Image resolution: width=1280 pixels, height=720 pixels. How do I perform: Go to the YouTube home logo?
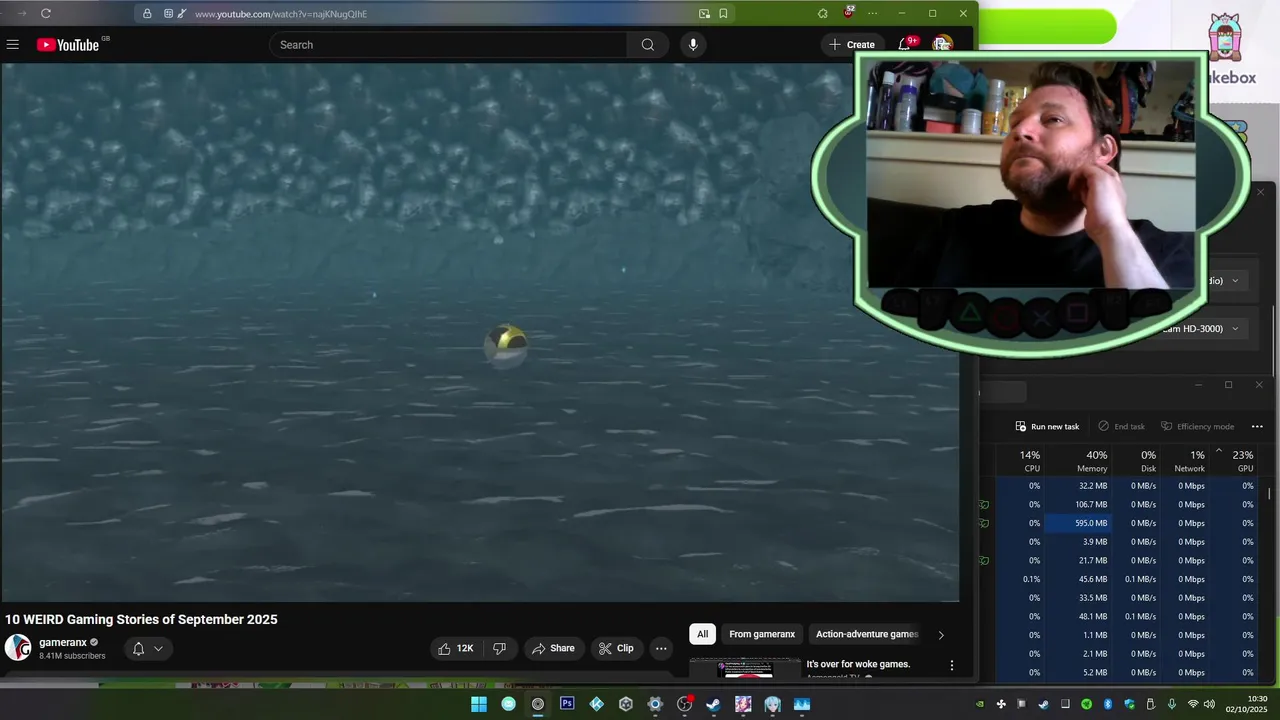click(x=69, y=44)
